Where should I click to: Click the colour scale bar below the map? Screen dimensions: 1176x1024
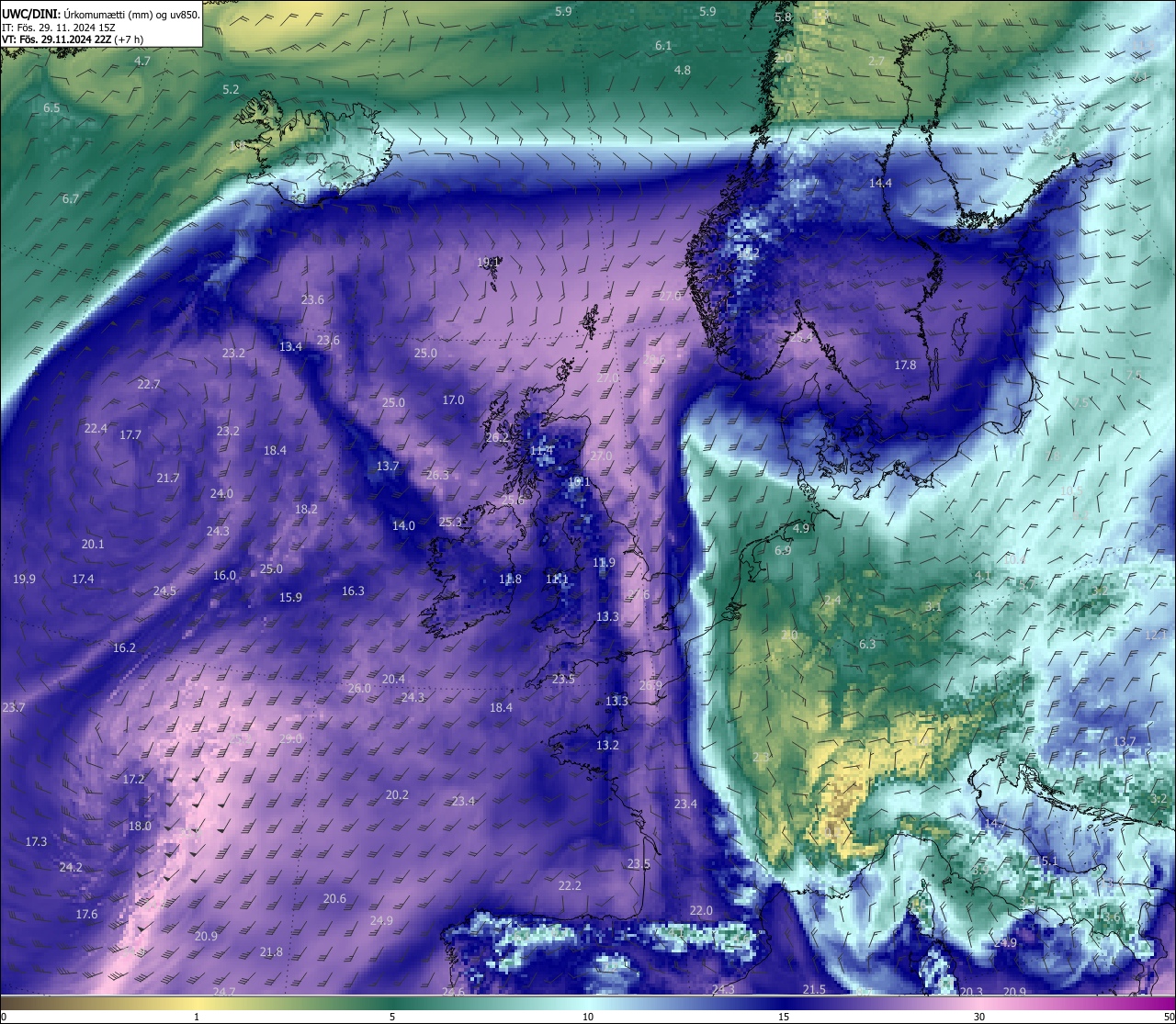pos(588,1002)
